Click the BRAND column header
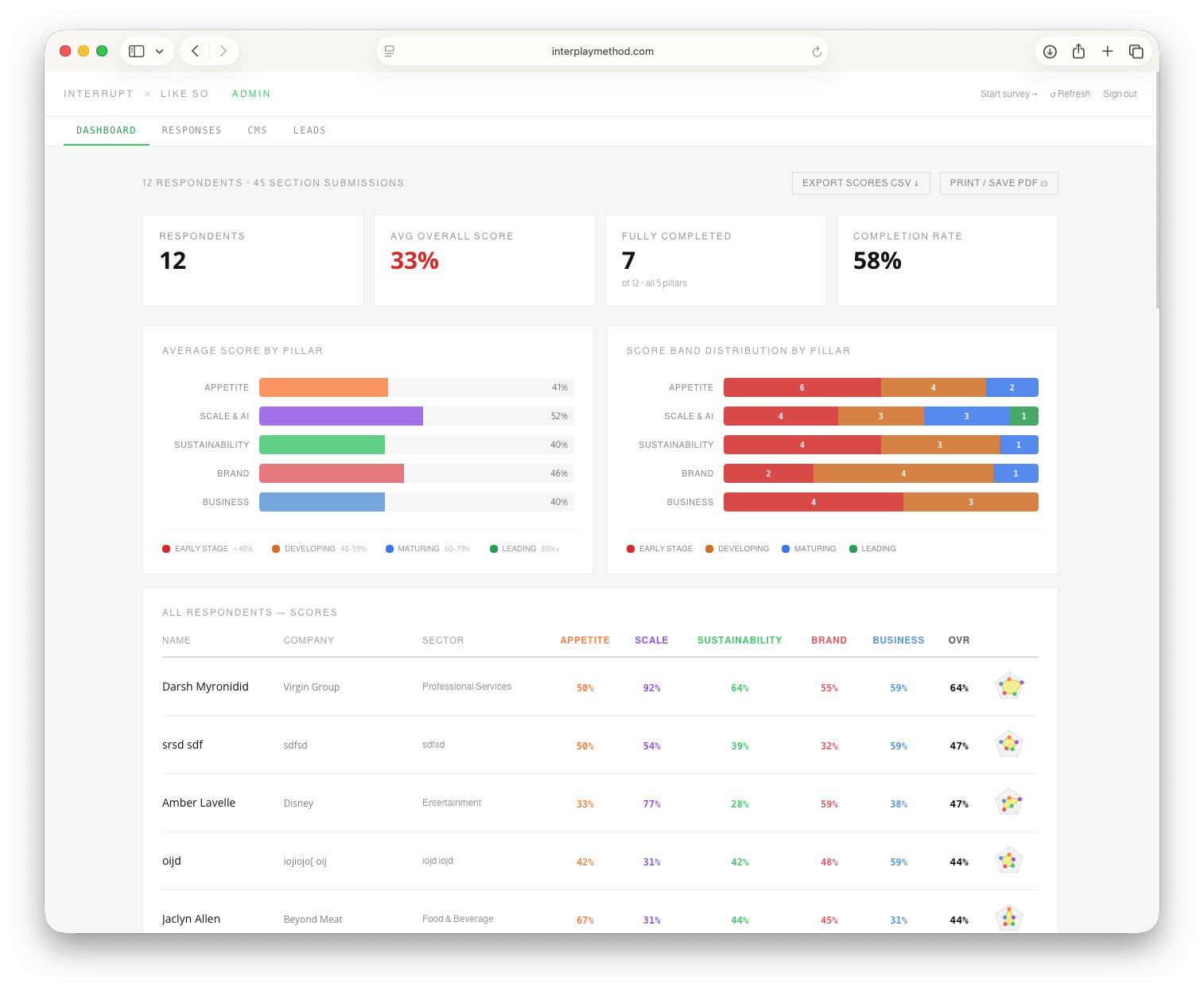Image resolution: width=1204 pixels, height=992 pixels. [x=829, y=640]
